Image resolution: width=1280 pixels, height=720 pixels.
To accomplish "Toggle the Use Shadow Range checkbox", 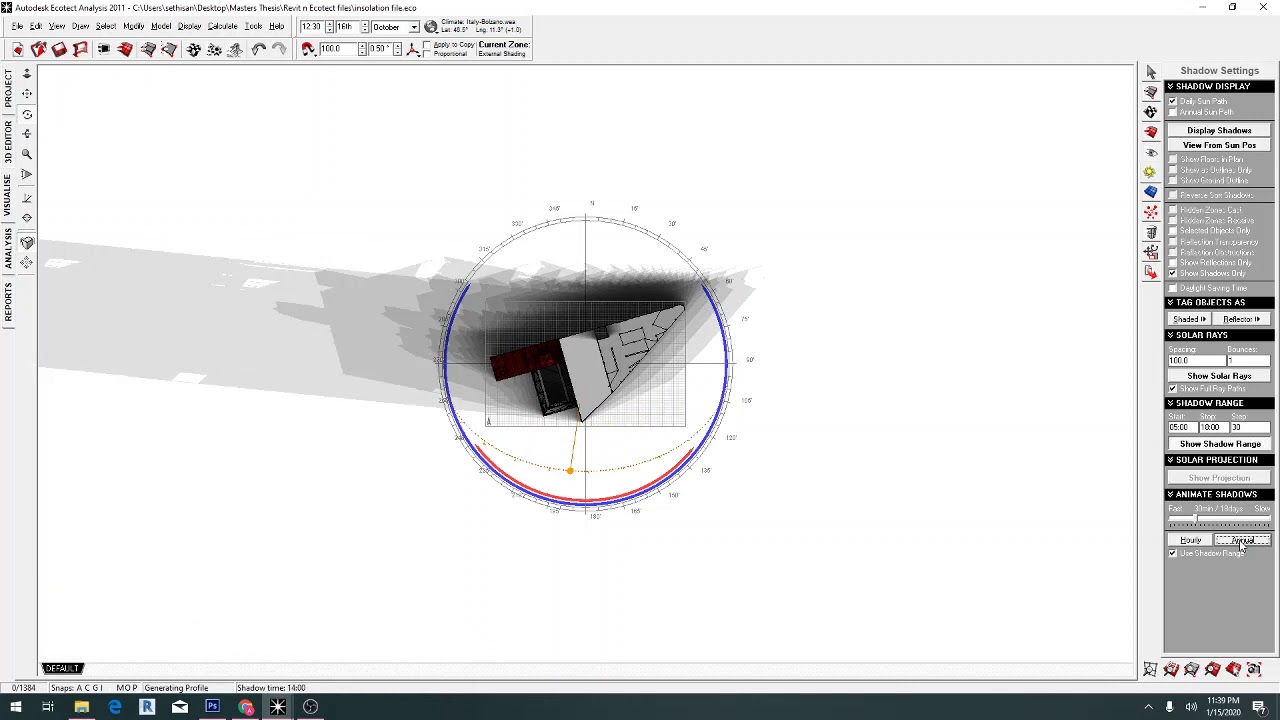I will tap(1173, 553).
